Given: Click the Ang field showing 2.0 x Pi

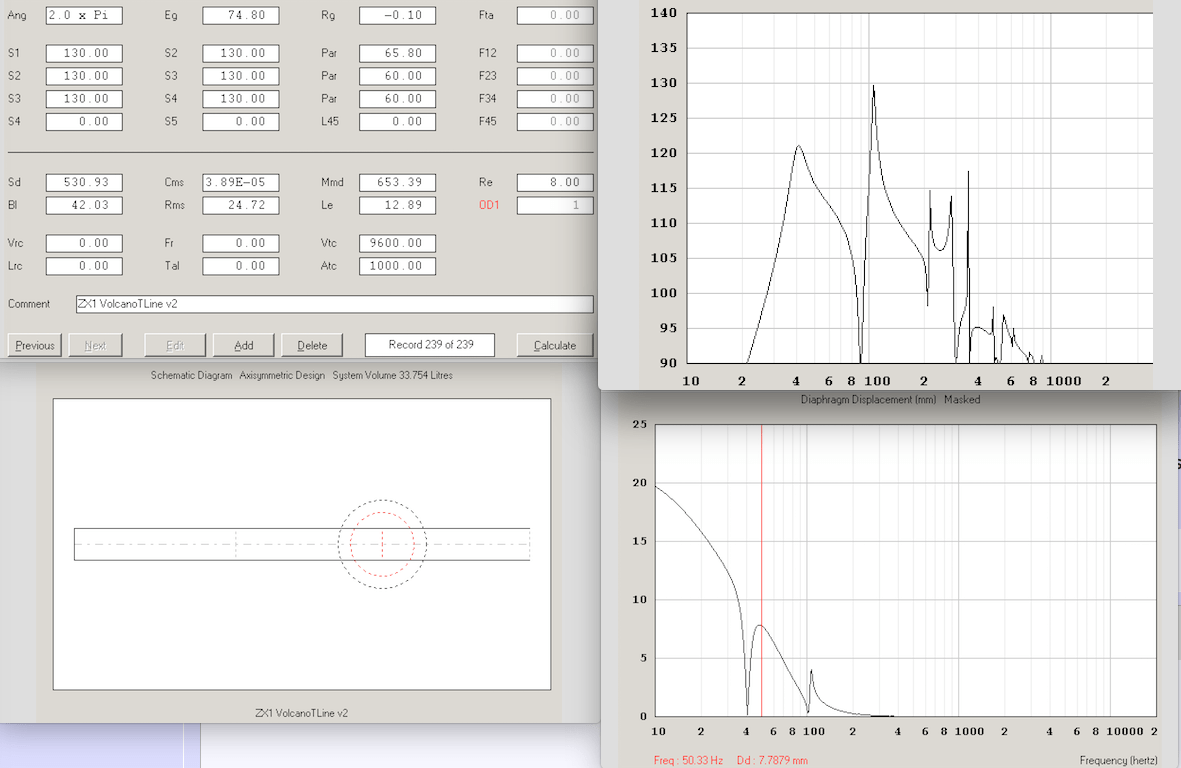Looking at the screenshot, I should (84, 15).
